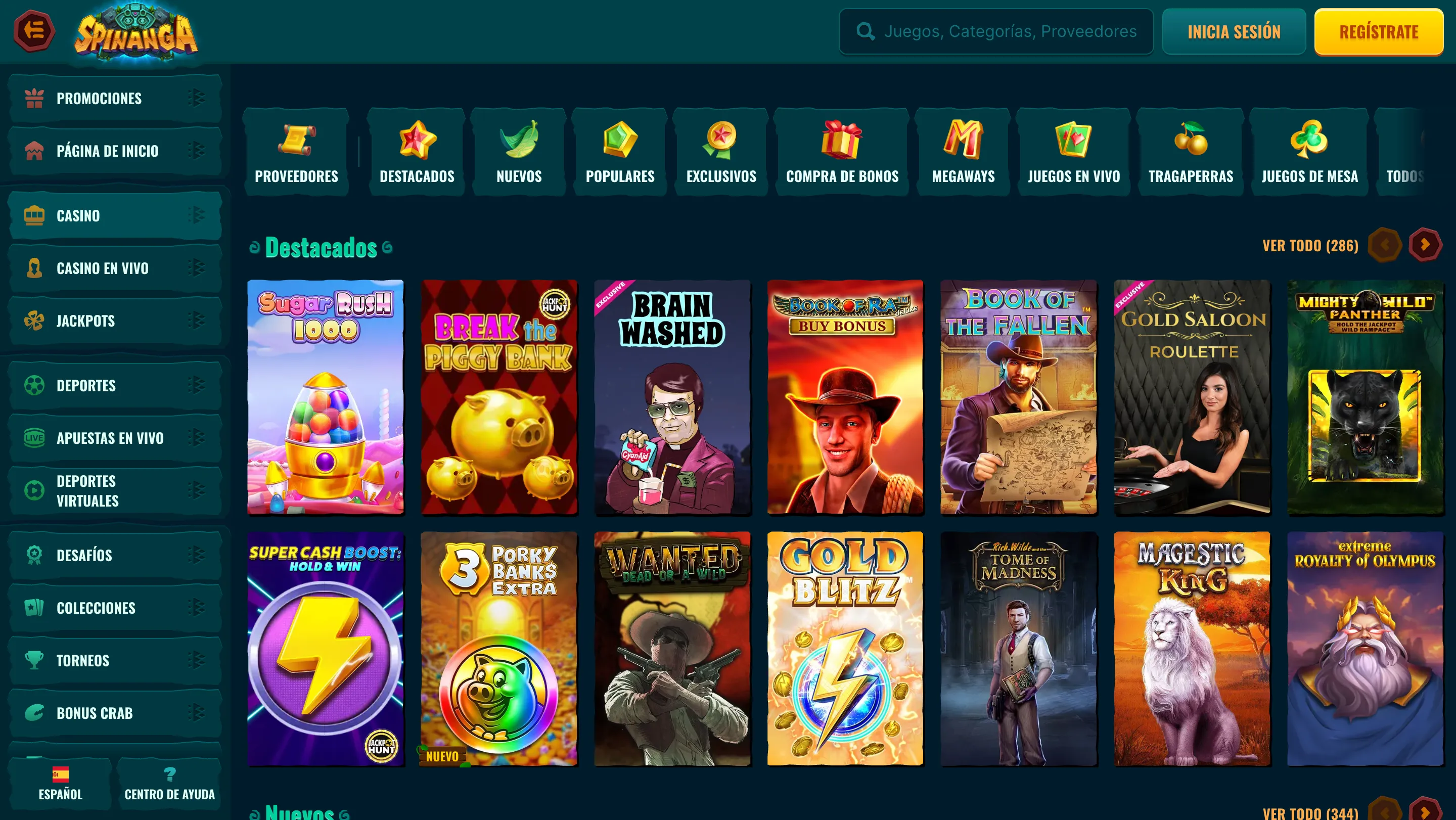
Task: Open the 3 Porky Banks Extra game
Action: [499, 649]
